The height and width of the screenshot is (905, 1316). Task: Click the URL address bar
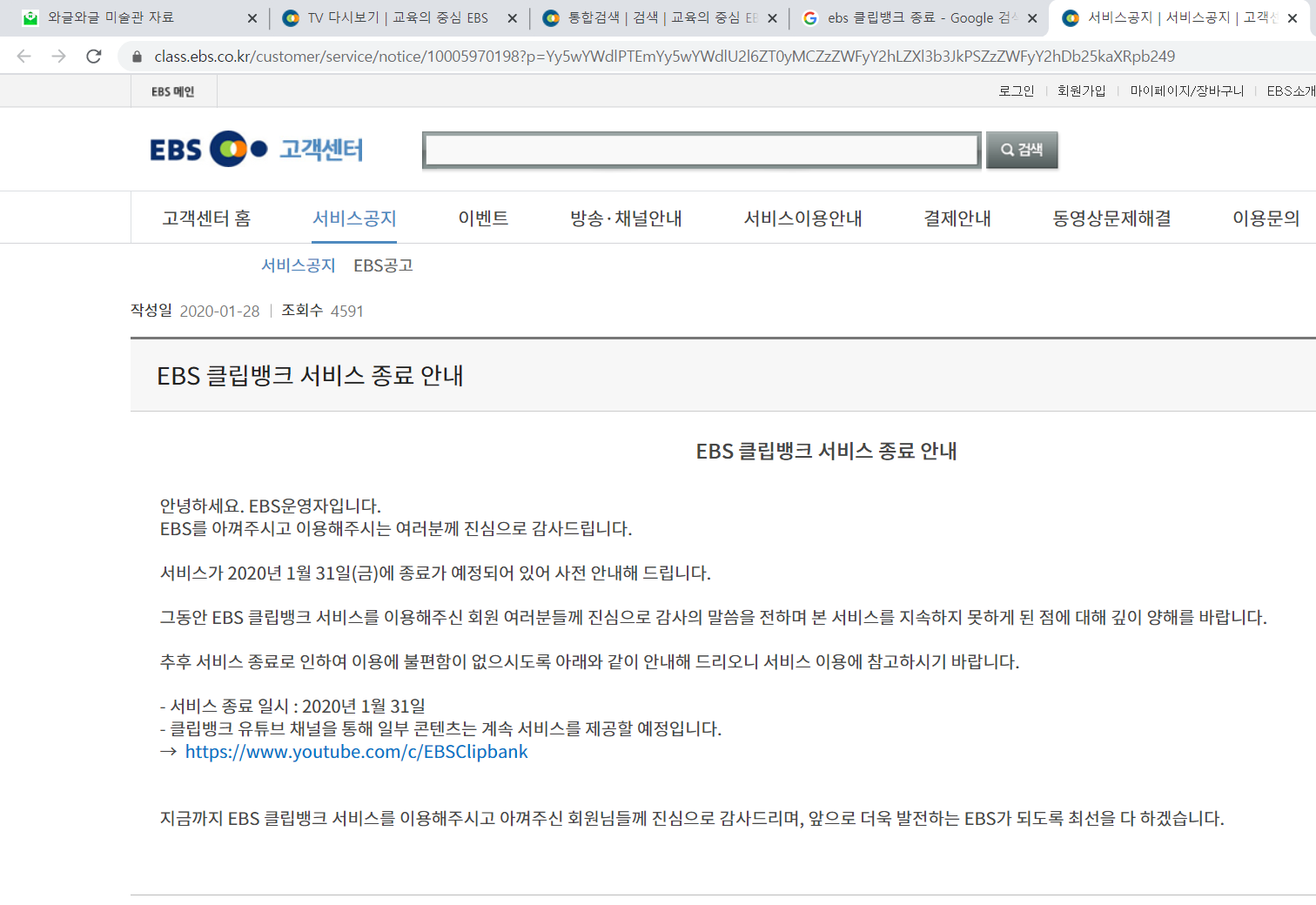click(x=664, y=57)
